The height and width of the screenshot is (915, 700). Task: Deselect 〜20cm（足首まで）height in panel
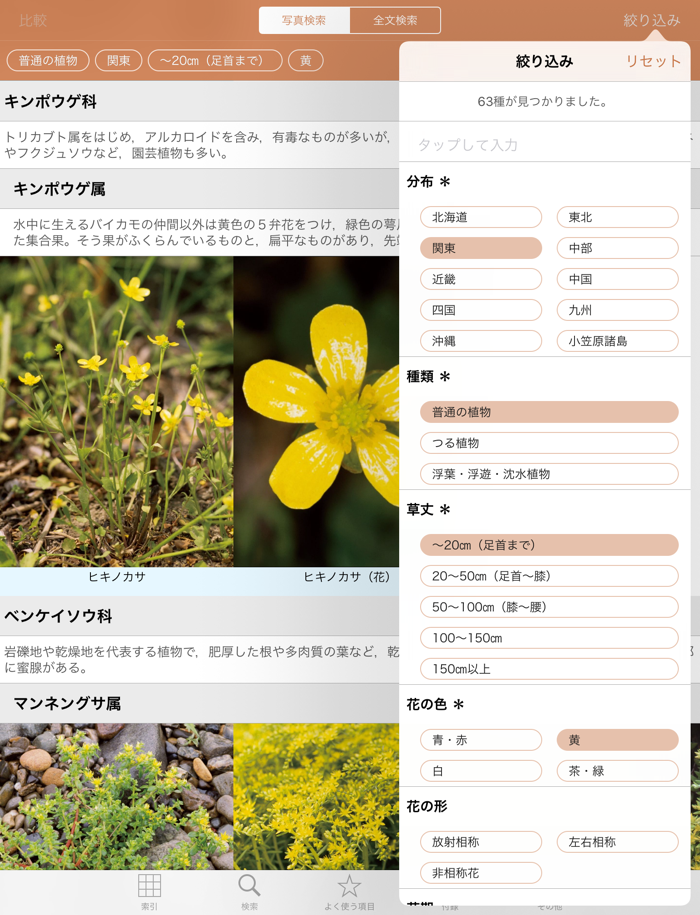point(549,545)
